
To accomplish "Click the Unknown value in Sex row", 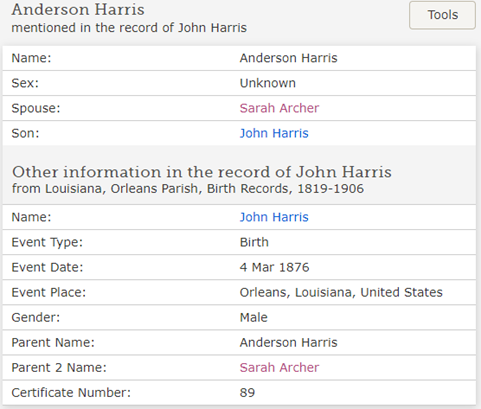I will (x=268, y=83).
